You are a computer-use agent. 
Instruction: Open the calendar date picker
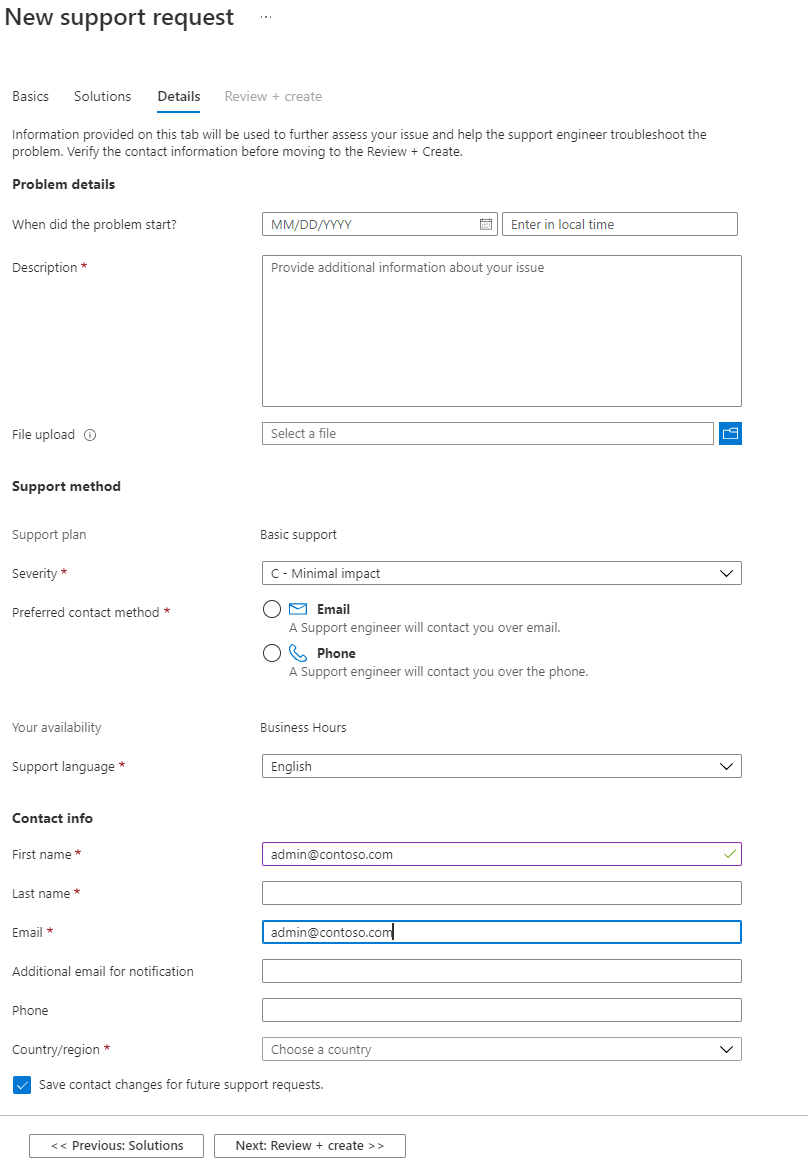(487, 223)
